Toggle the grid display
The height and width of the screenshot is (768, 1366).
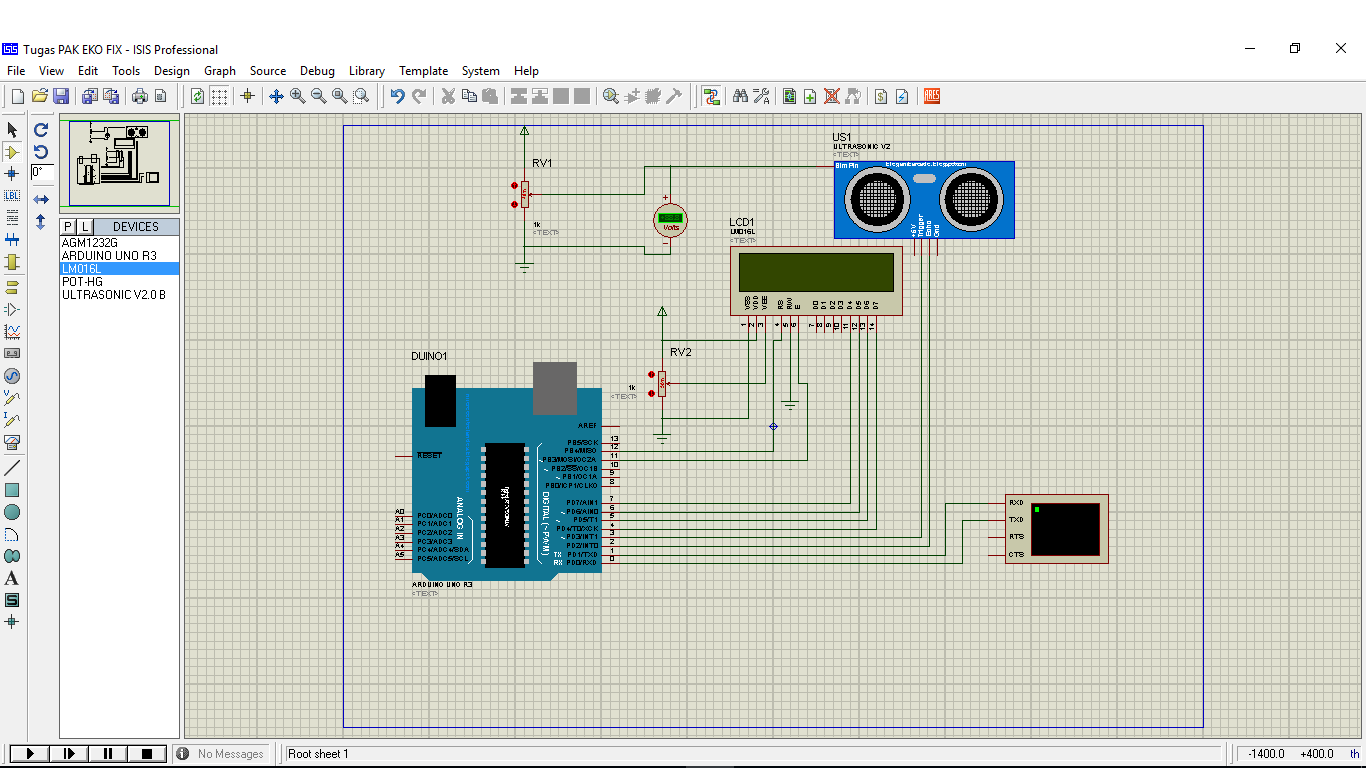click(x=219, y=95)
